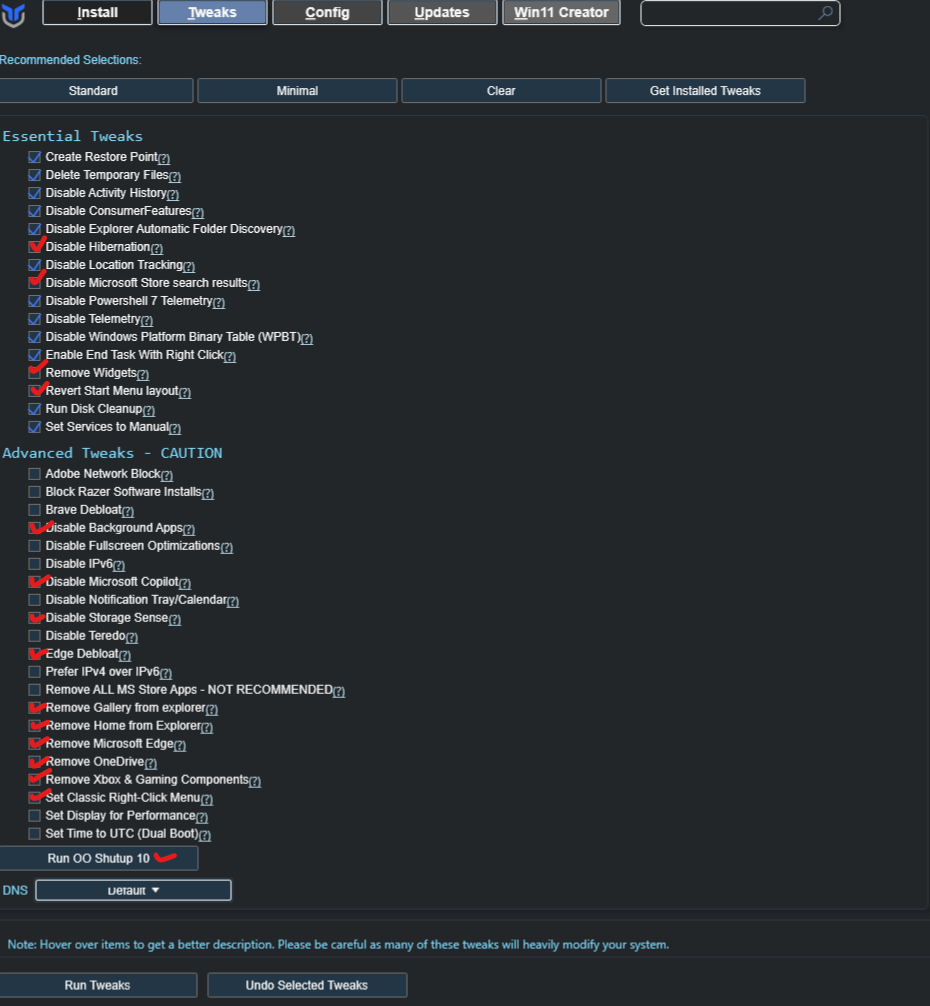Open help (?) for Prefer IPv4 over IPv6
The height and width of the screenshot is (1006, 930).
(x=166, y=673)
